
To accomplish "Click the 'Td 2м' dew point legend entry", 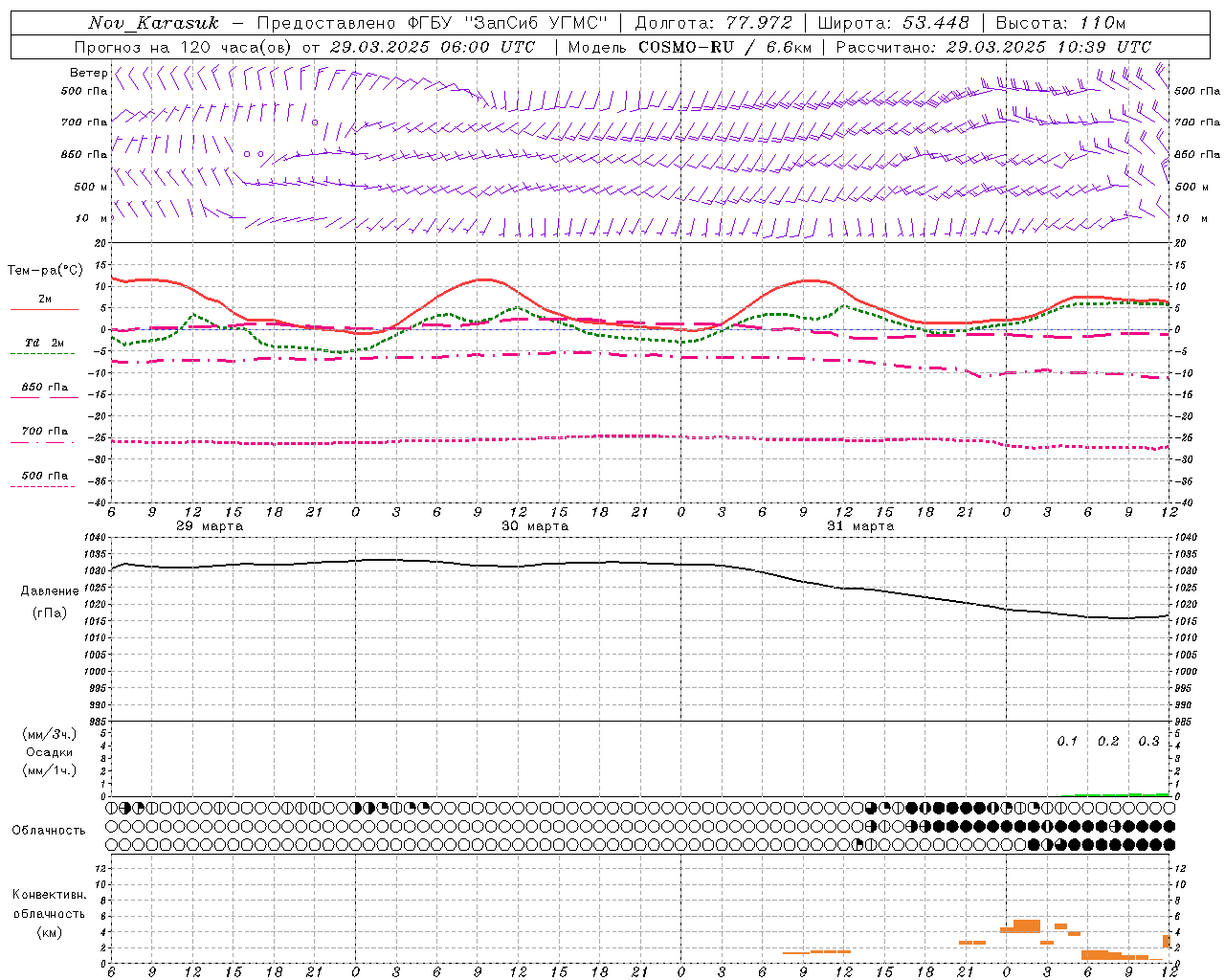I will click(45, 343).
